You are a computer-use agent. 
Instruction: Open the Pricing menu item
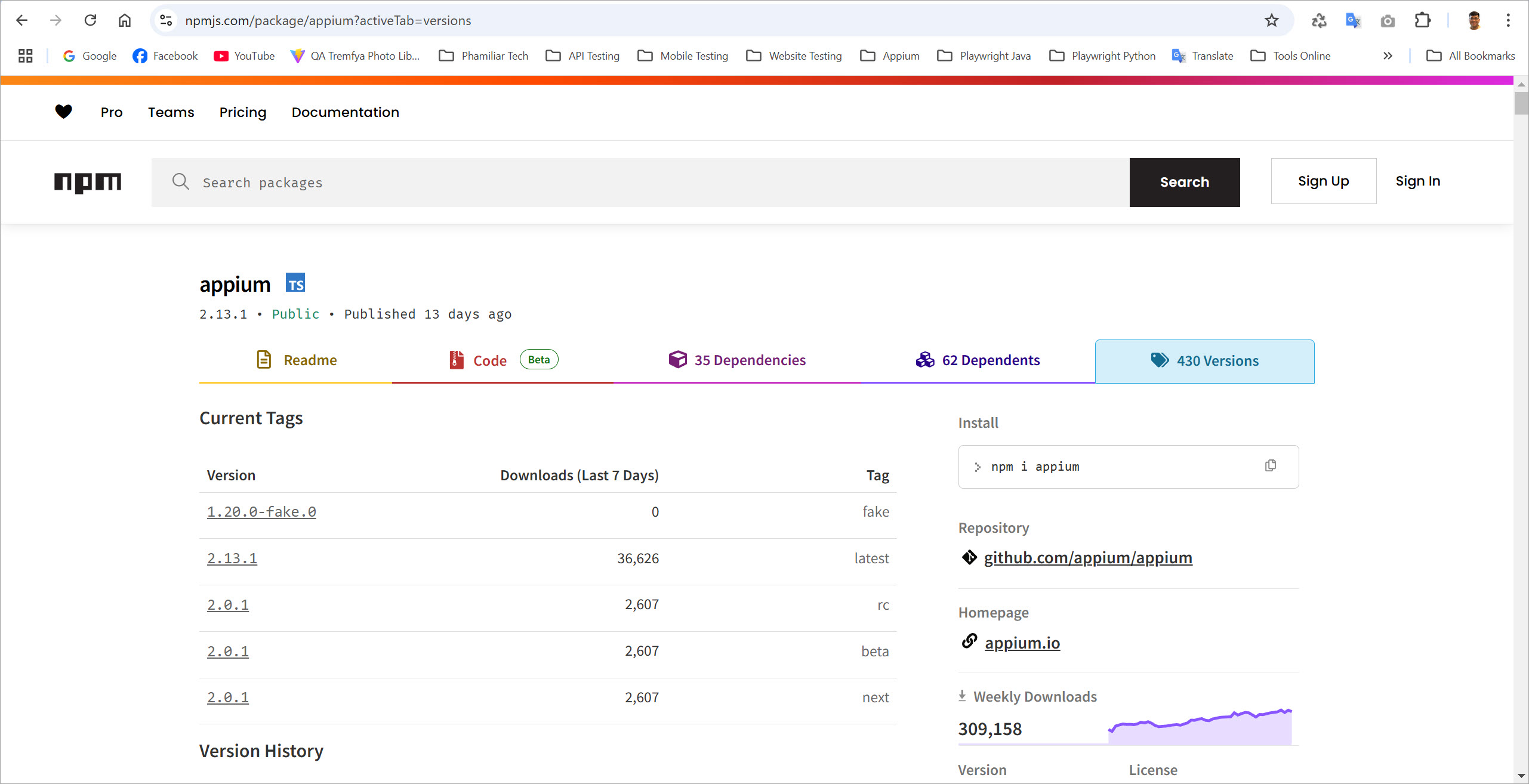(x=242, y=112)
